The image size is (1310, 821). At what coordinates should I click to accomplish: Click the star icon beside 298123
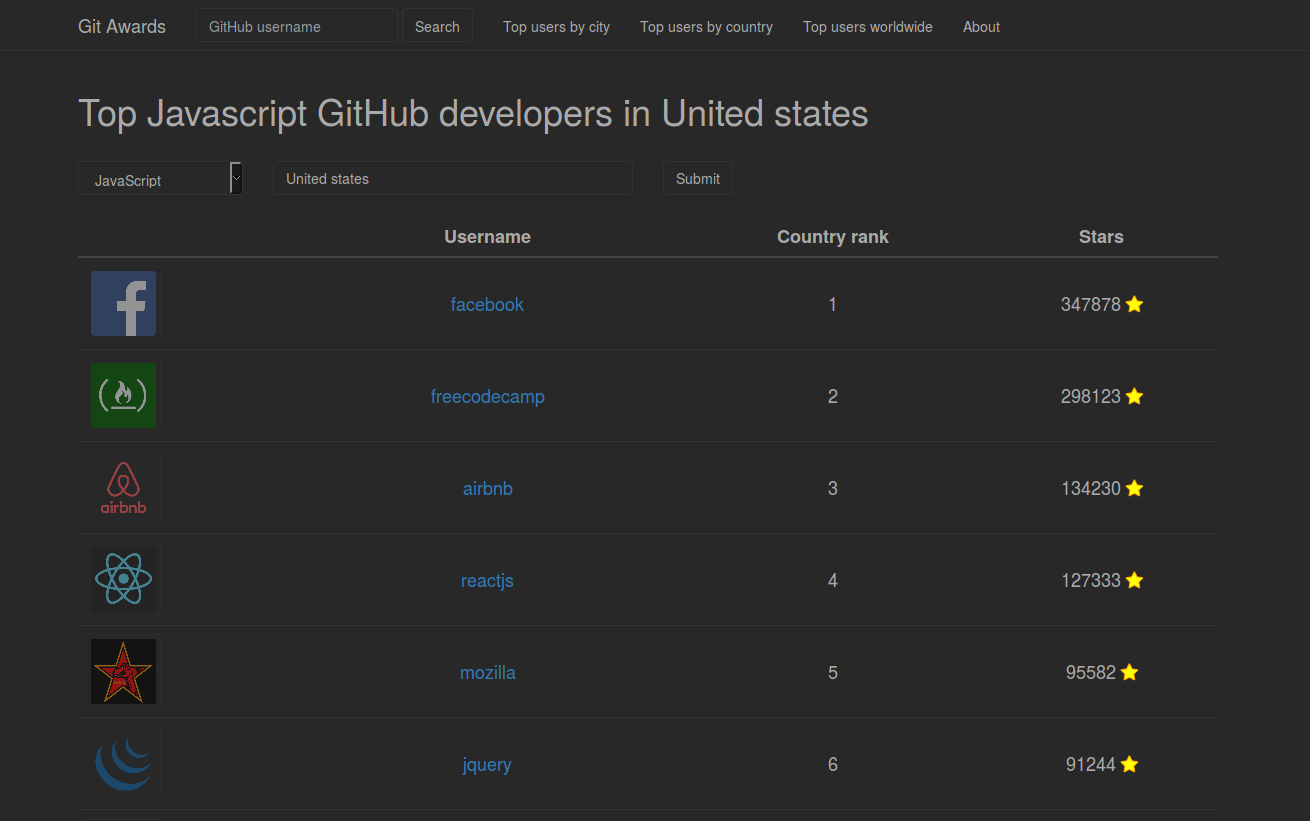(x=1134, y=396)
